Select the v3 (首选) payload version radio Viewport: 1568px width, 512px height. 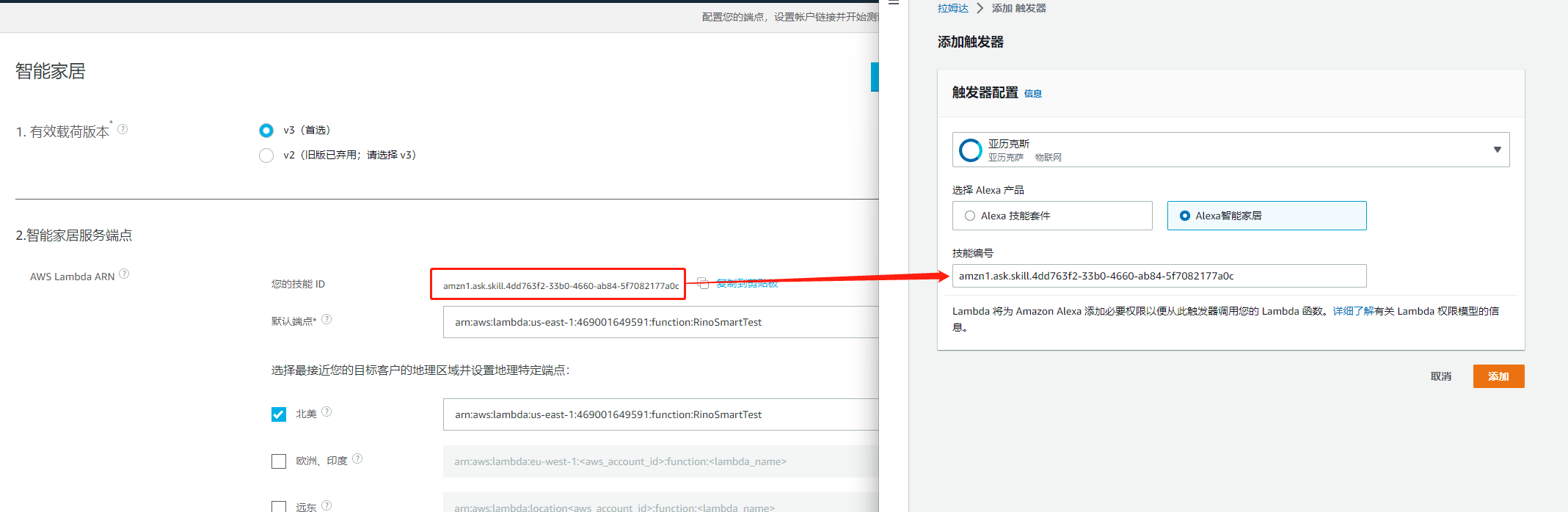click(266, 131)
